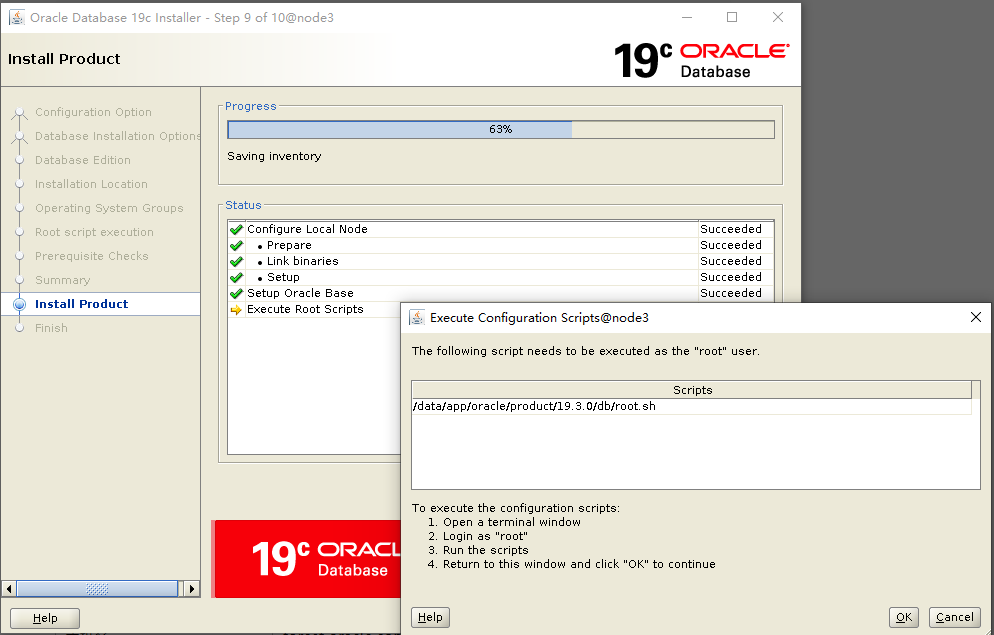
Task: Click green checkmark beside Setup Oracle Base
Action: coord(236,293)
